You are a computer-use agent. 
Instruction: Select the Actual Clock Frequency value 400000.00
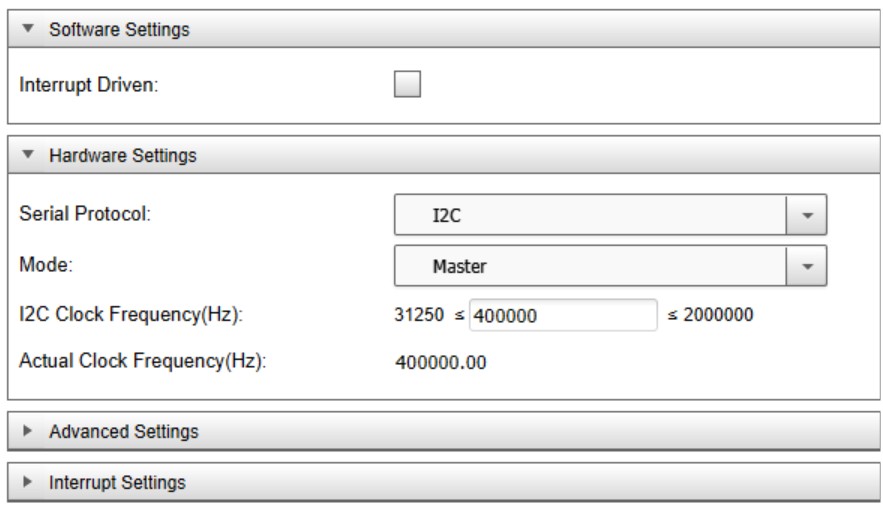click(442, 362)
